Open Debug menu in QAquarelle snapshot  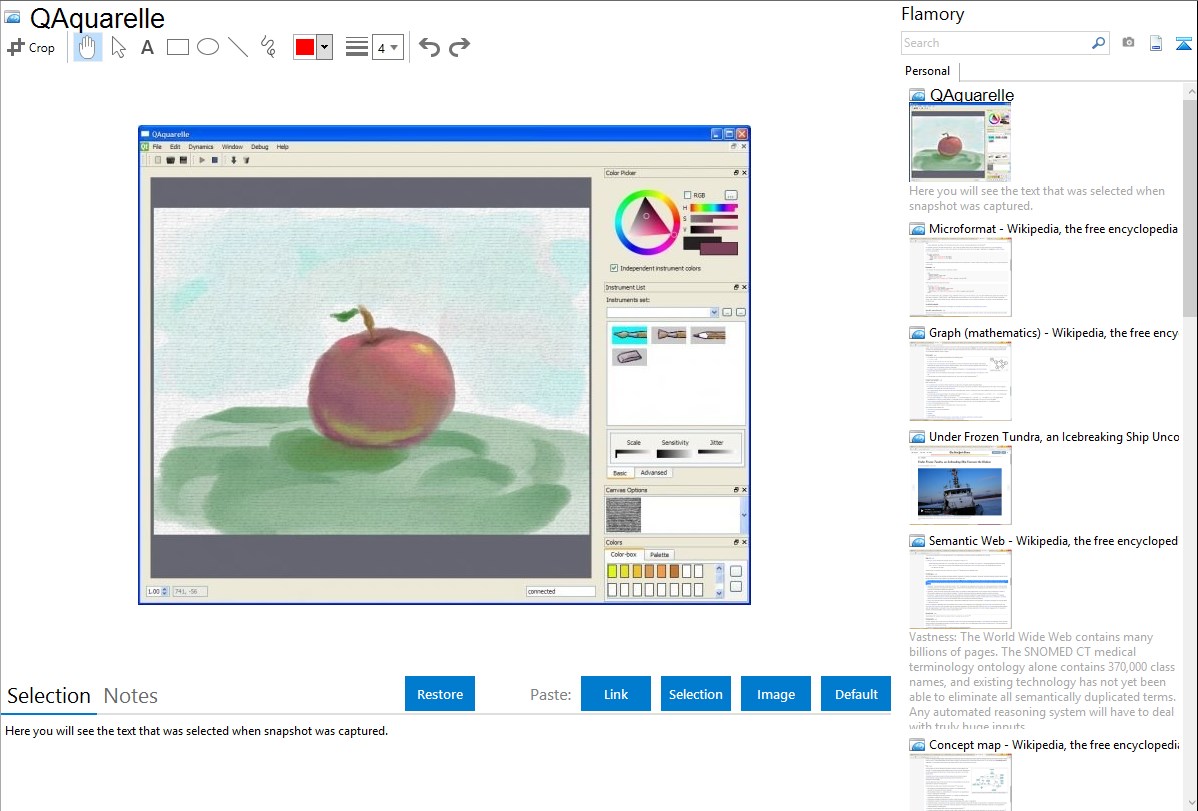coord(260,147)
